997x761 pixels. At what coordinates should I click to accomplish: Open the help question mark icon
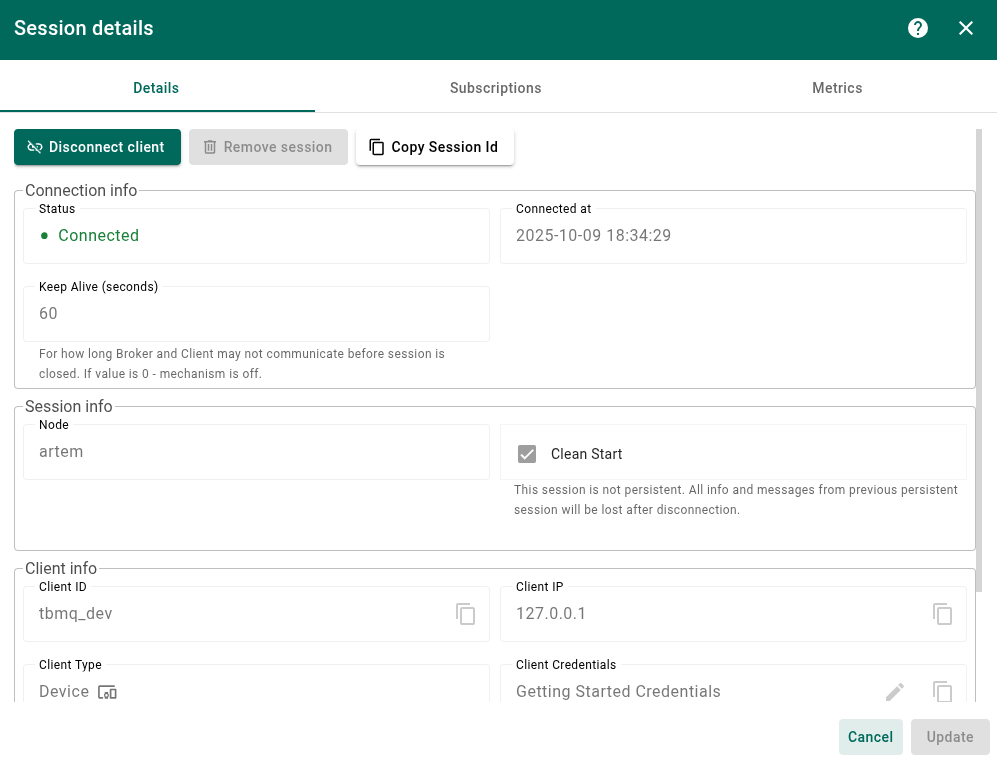918,28
